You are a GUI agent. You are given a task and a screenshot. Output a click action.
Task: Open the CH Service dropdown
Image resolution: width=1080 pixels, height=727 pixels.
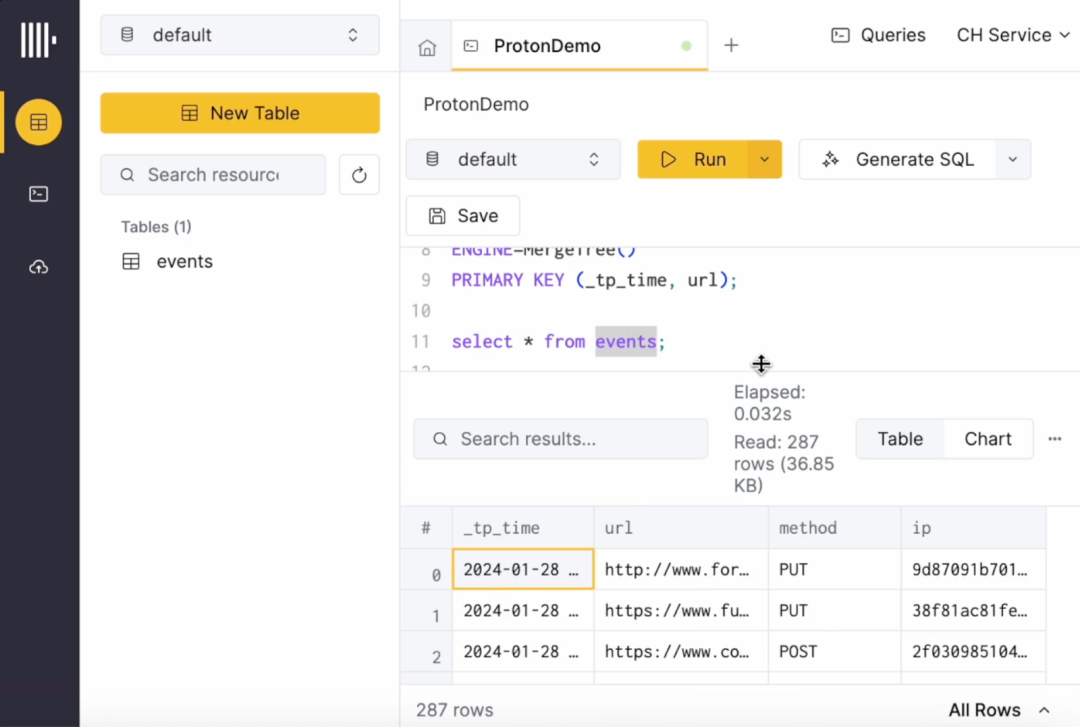(1012, 35)
